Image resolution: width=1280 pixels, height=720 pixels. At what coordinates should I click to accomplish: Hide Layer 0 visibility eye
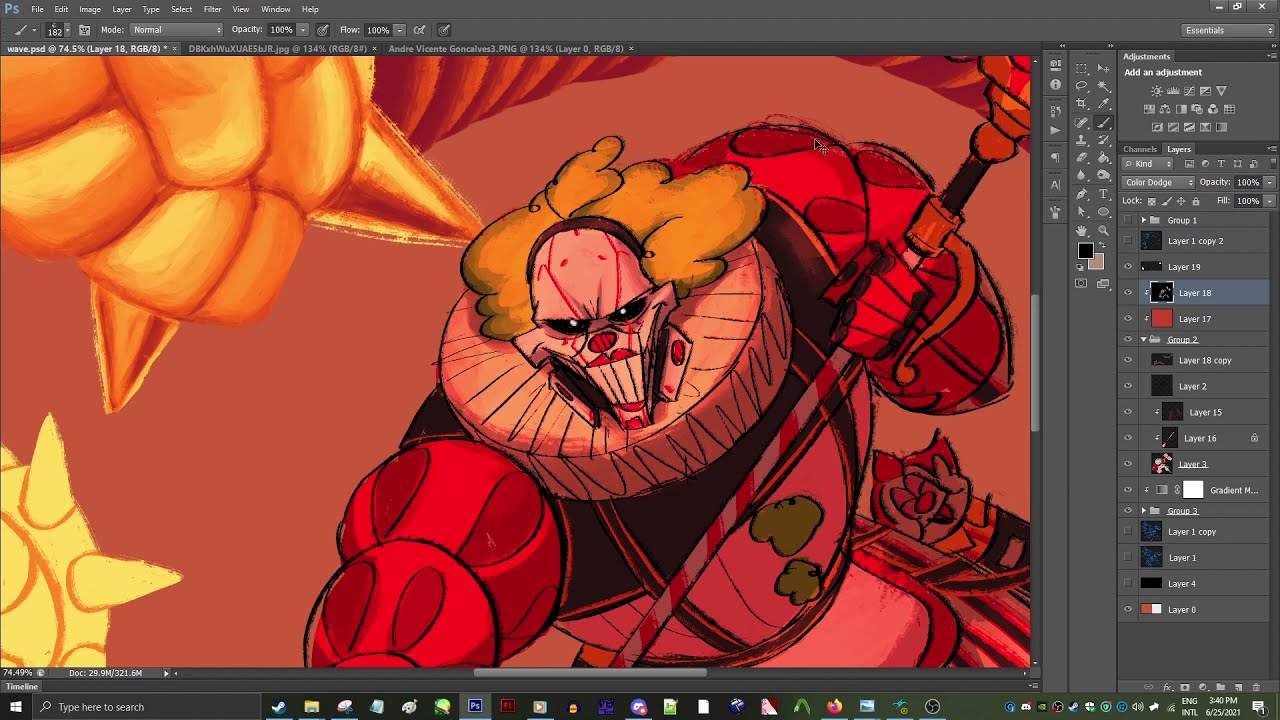tap(1128, 609)
